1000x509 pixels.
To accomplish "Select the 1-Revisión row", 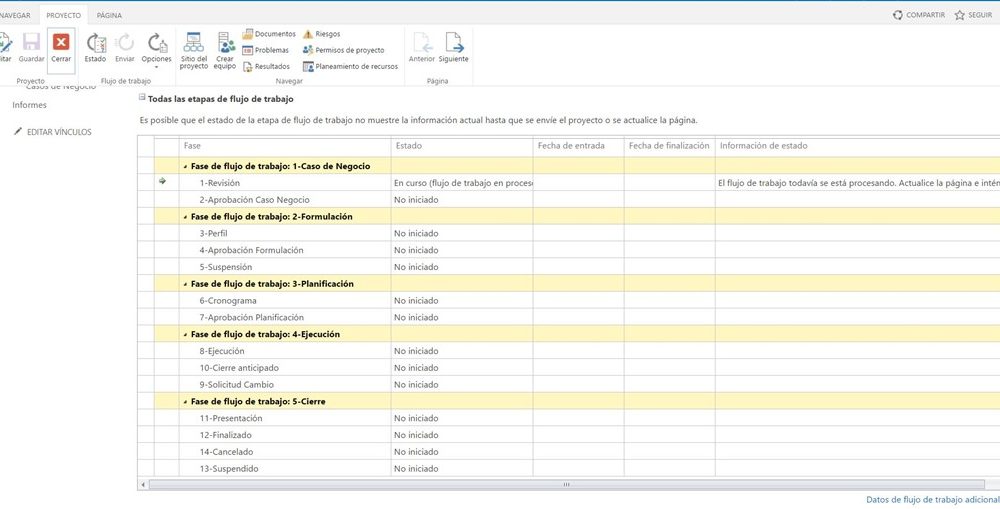I will click(x=568, y=183).
